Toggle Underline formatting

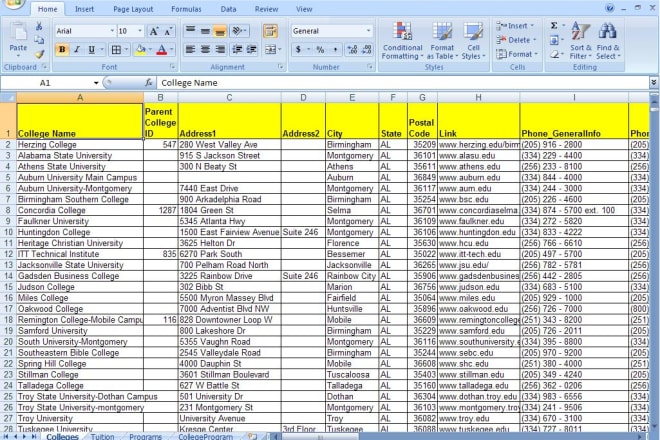point(91,50)
